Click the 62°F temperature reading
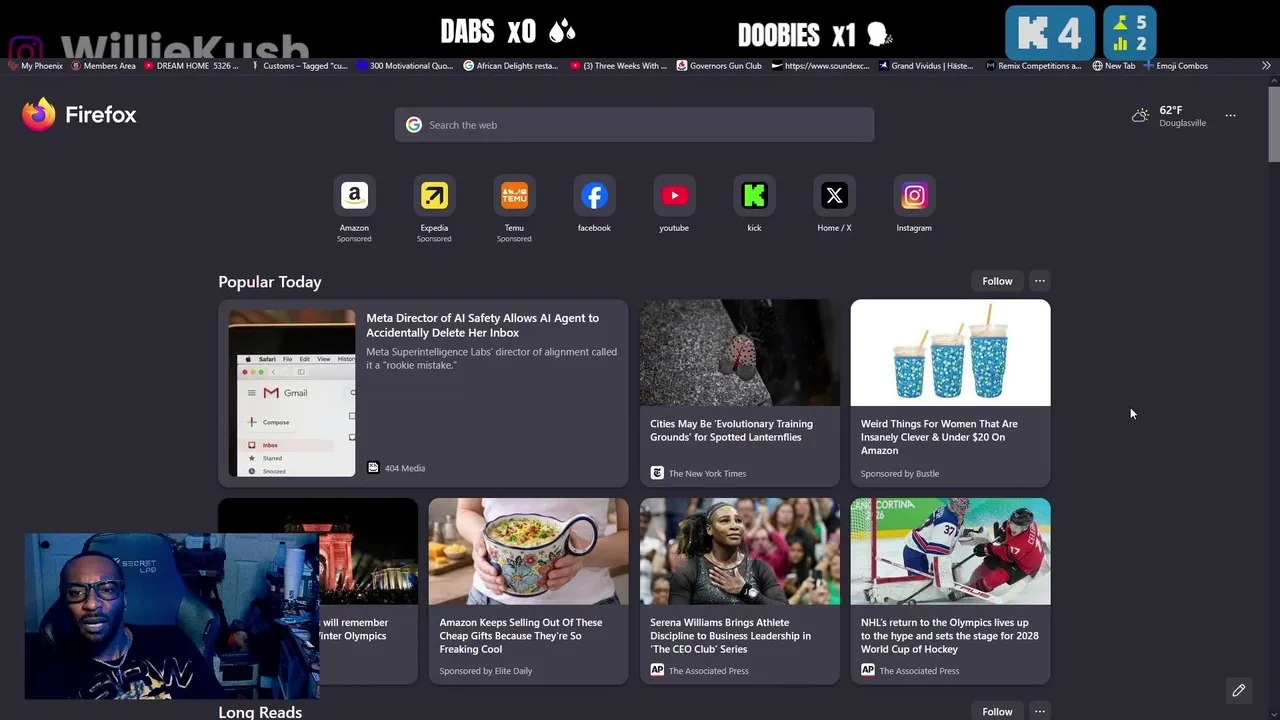This screenshot has width=1280, height=720. [x=1171, y=110]
